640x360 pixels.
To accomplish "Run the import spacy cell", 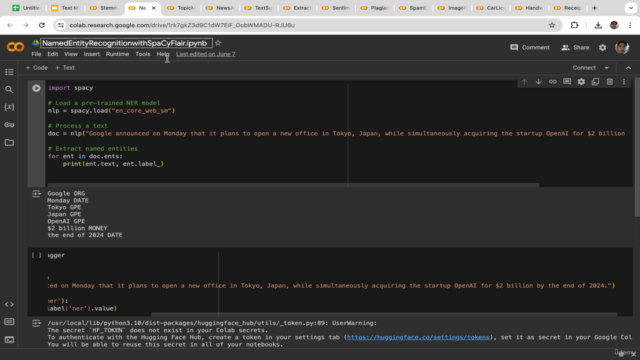I will point(36,88).
